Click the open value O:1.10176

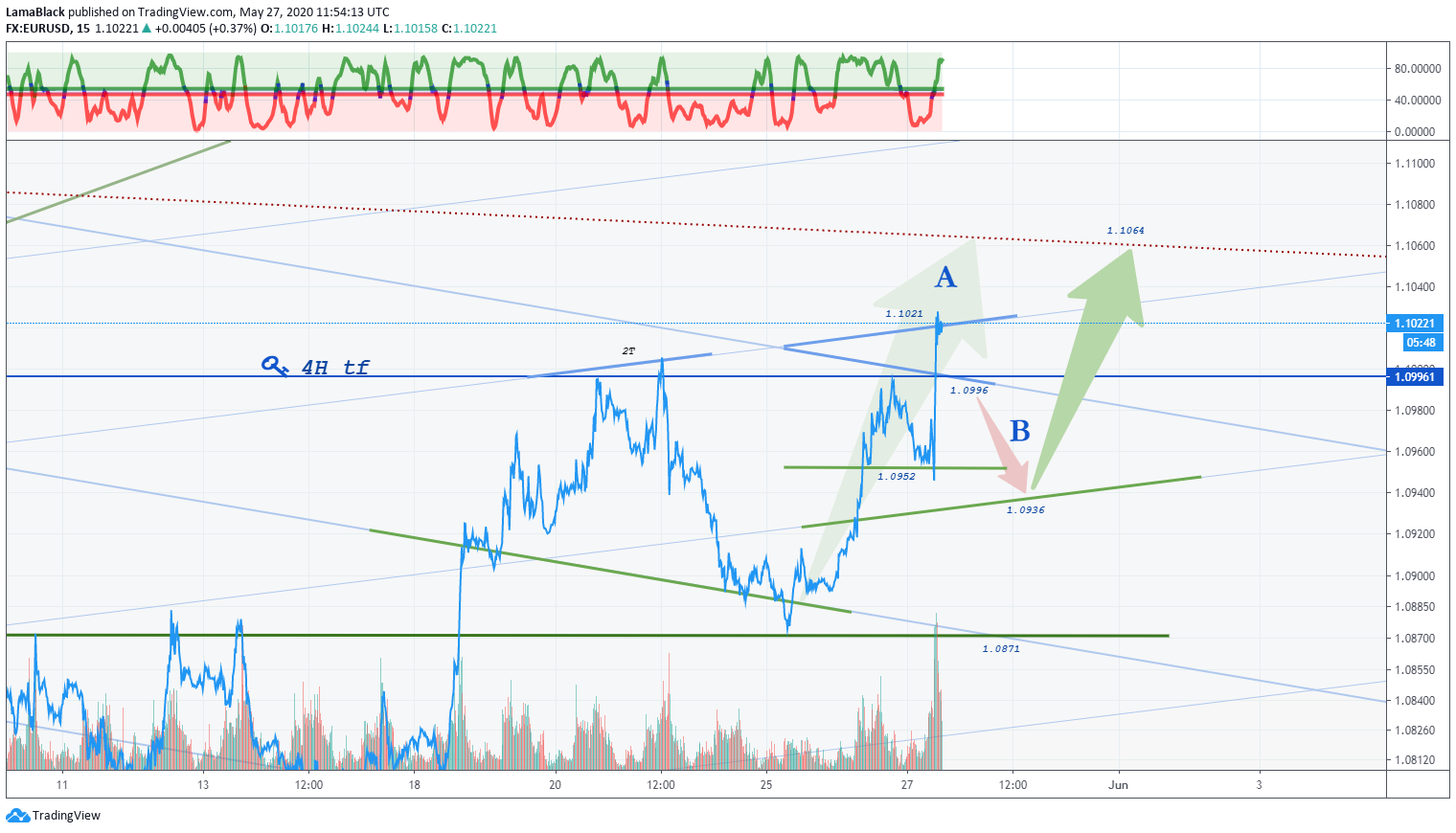click(x=290, y=29)
